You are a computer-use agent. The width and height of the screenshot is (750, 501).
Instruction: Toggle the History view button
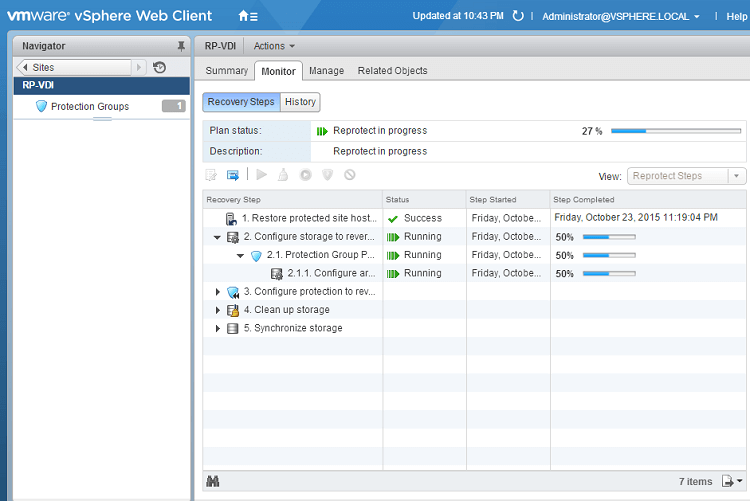(300, 102)
